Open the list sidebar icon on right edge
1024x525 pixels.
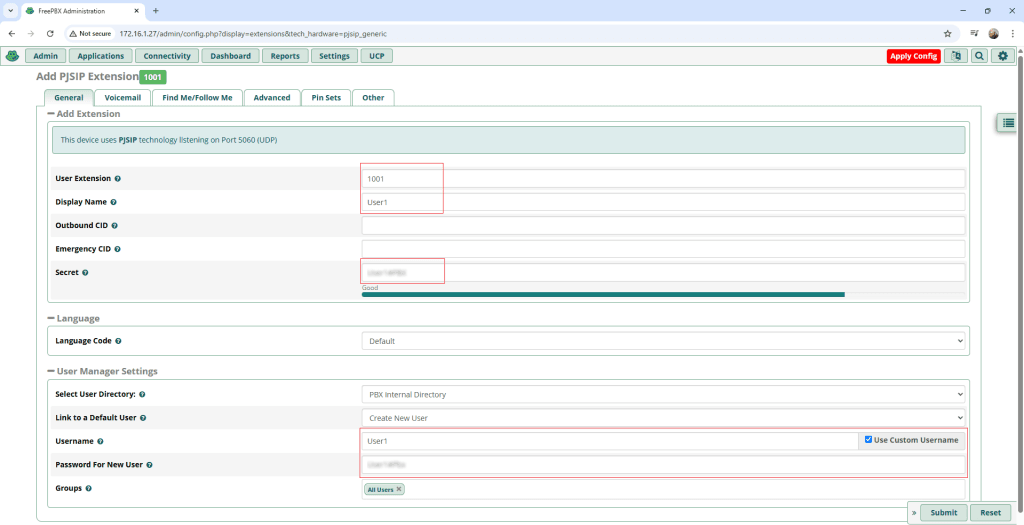pyautogui.click(x=1009, y=122)
